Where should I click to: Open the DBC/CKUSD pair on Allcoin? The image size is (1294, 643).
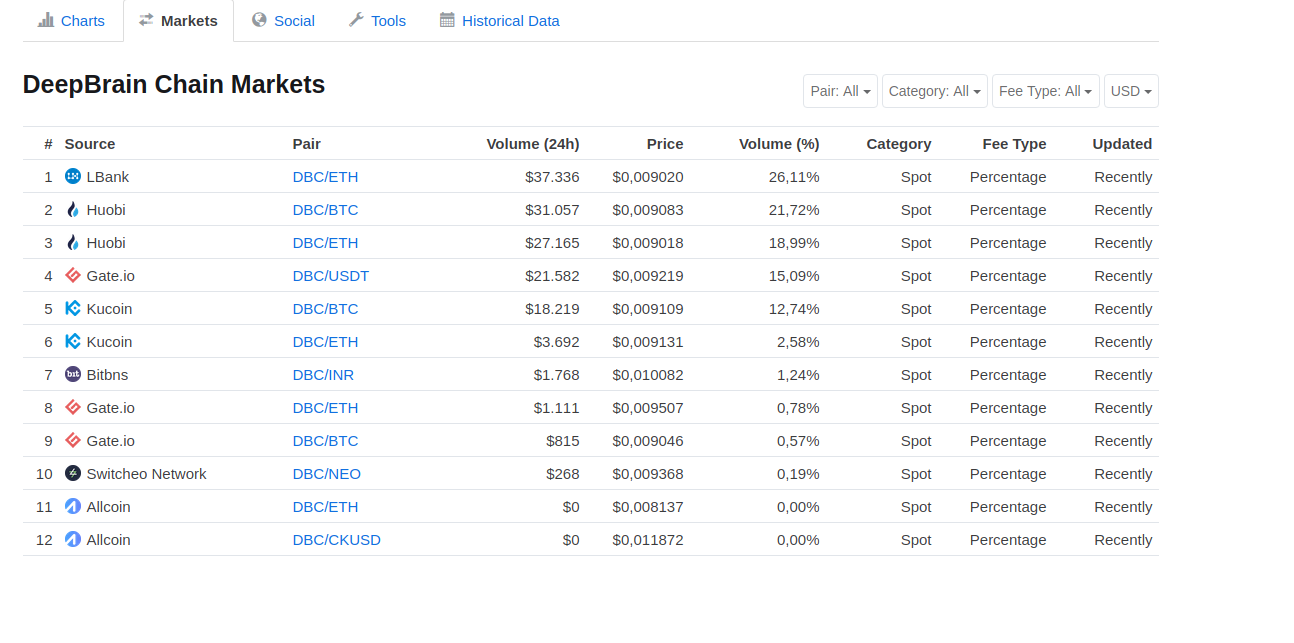(337, 540)
